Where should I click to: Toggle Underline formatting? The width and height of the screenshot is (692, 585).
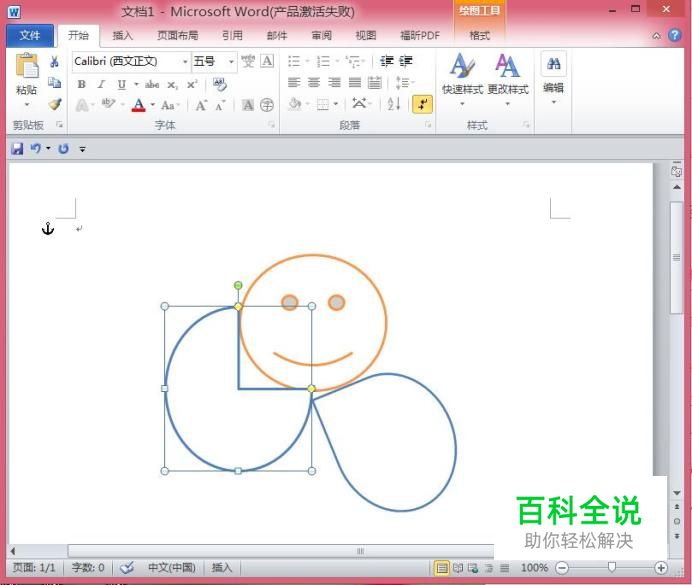coord(121,84)
